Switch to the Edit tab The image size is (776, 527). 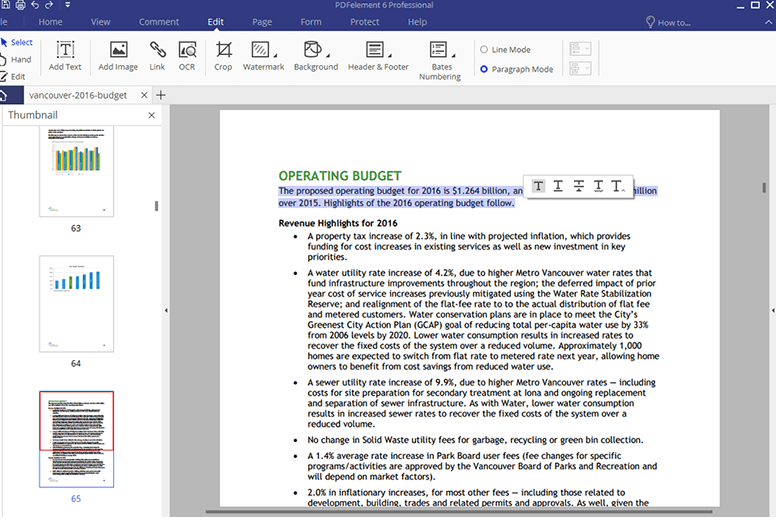(x=215, y=22)
